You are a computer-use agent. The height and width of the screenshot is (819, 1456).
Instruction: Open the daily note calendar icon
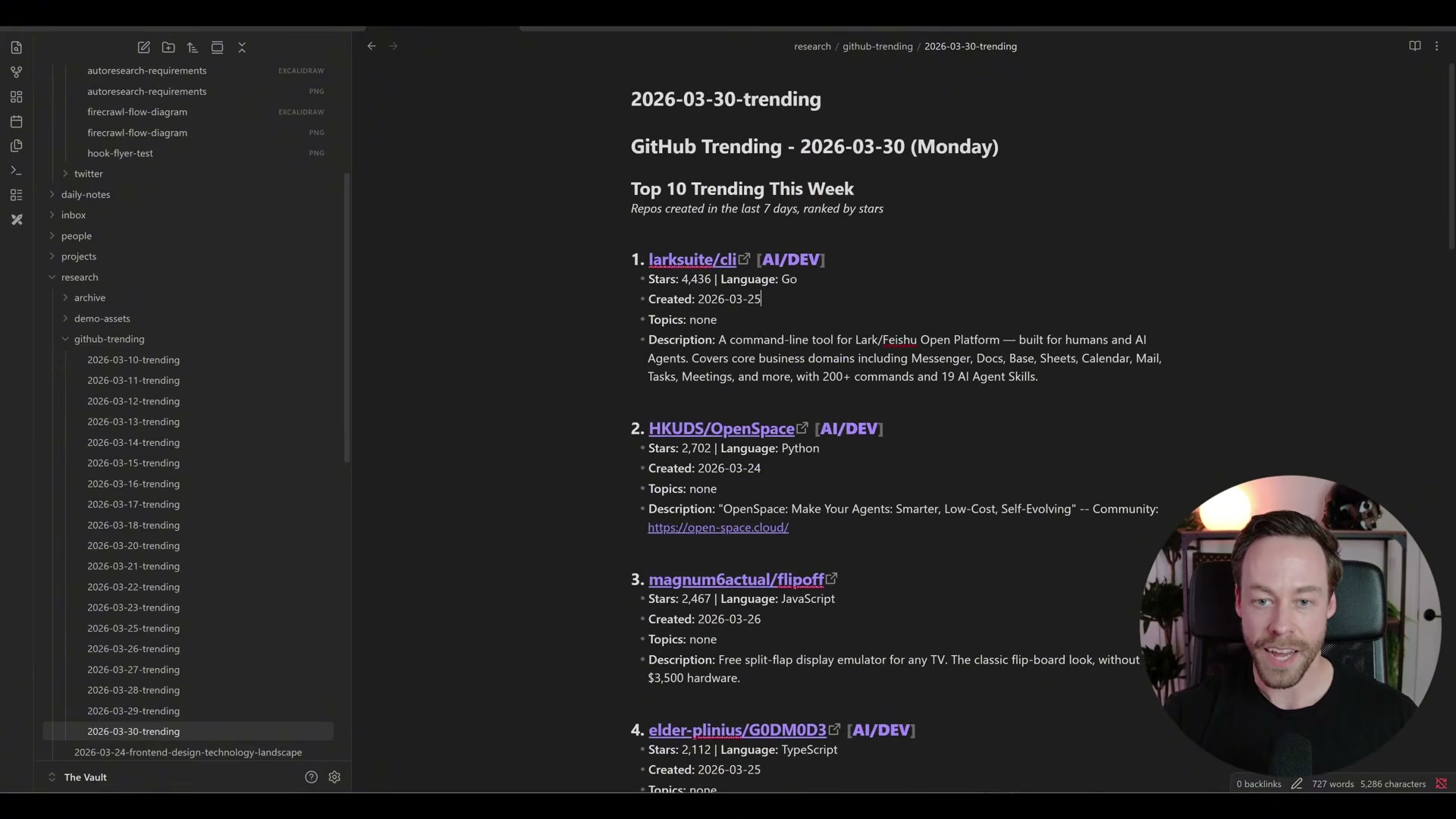point(17,121)
